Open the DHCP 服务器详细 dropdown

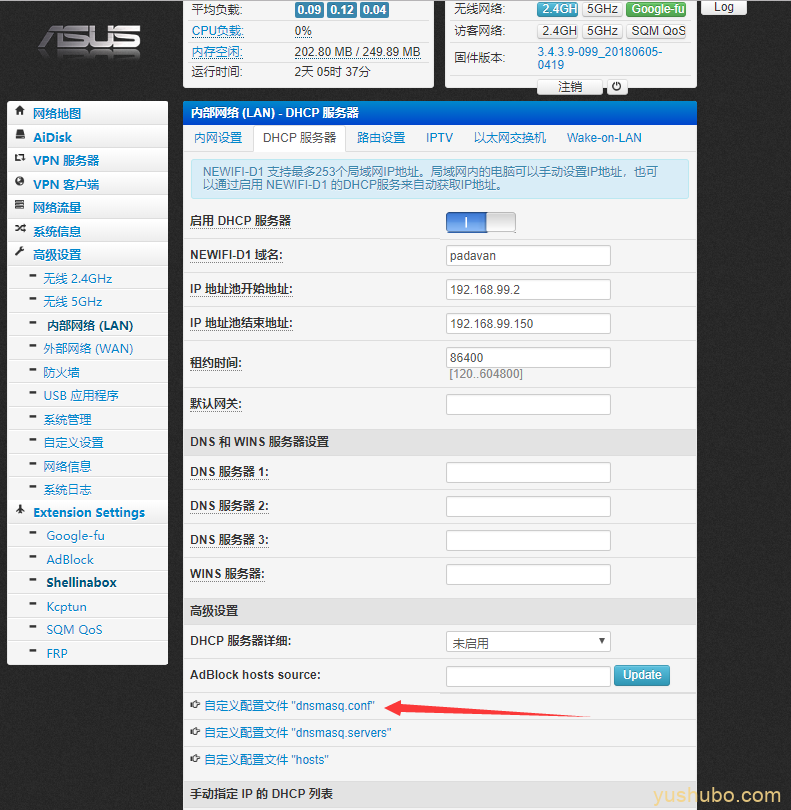coord(528,642)
